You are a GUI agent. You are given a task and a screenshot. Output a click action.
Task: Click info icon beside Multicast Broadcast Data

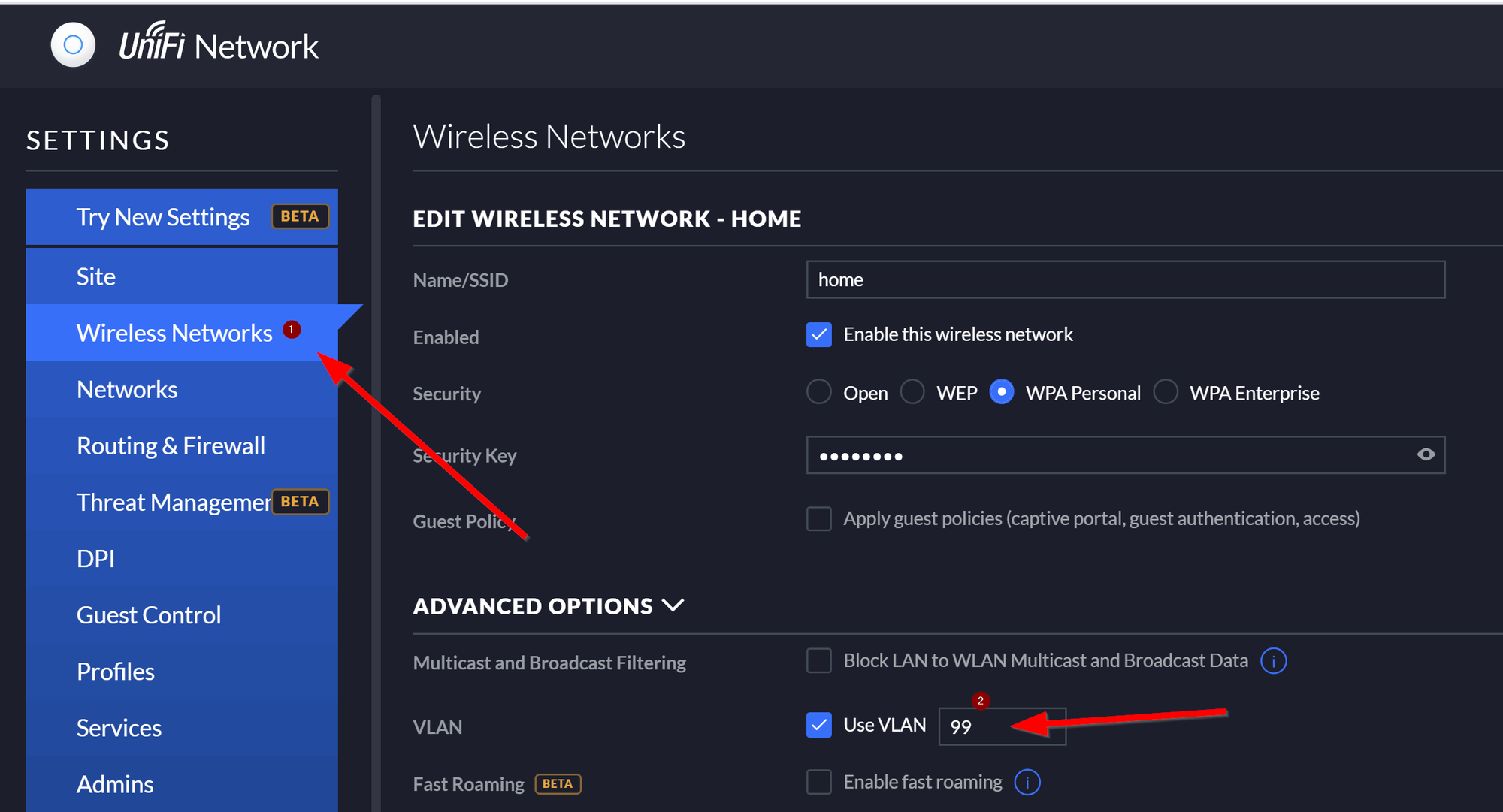click(x=1273, y=661)
